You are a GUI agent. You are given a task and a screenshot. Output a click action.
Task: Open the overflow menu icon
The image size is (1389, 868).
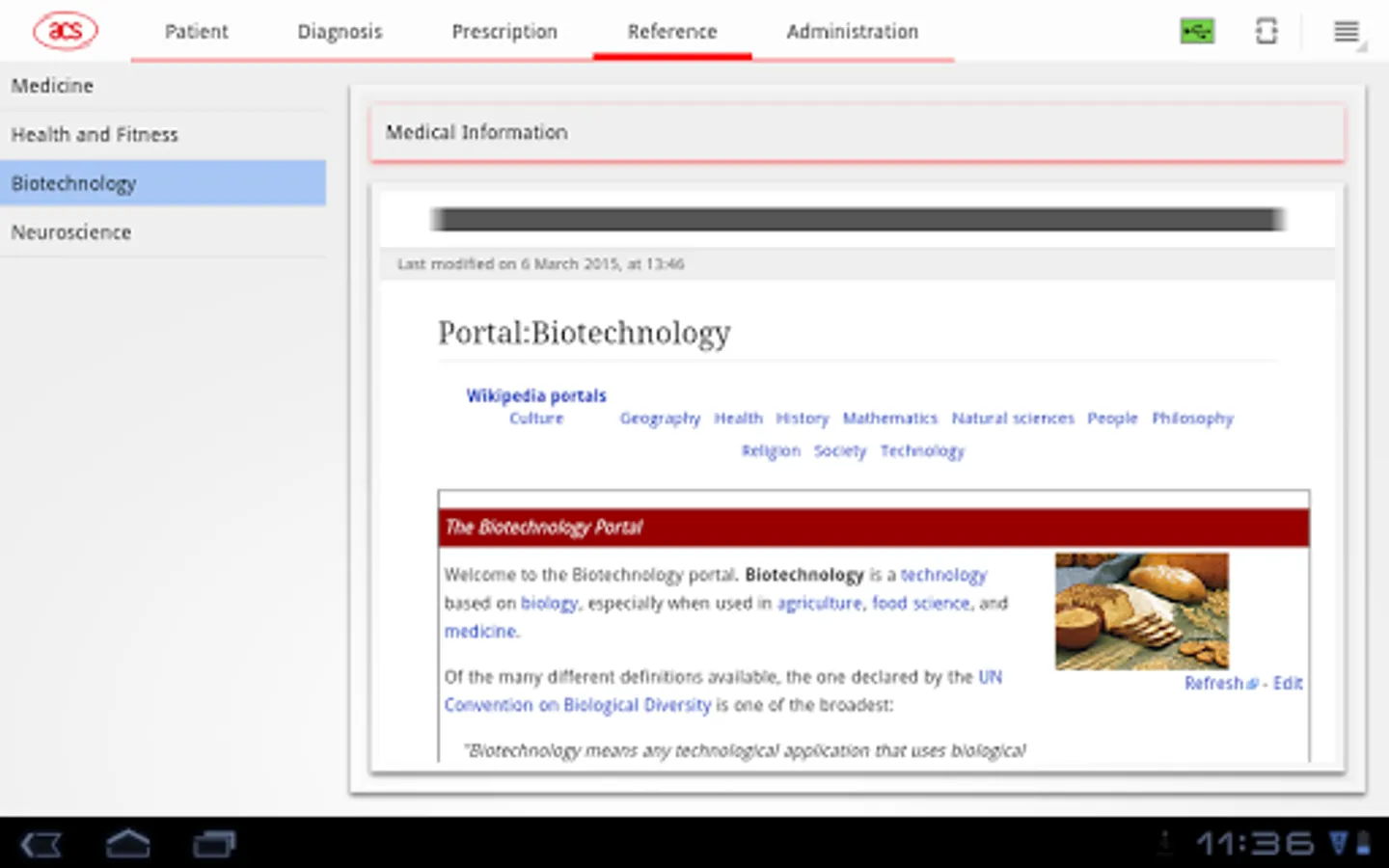1347,32
